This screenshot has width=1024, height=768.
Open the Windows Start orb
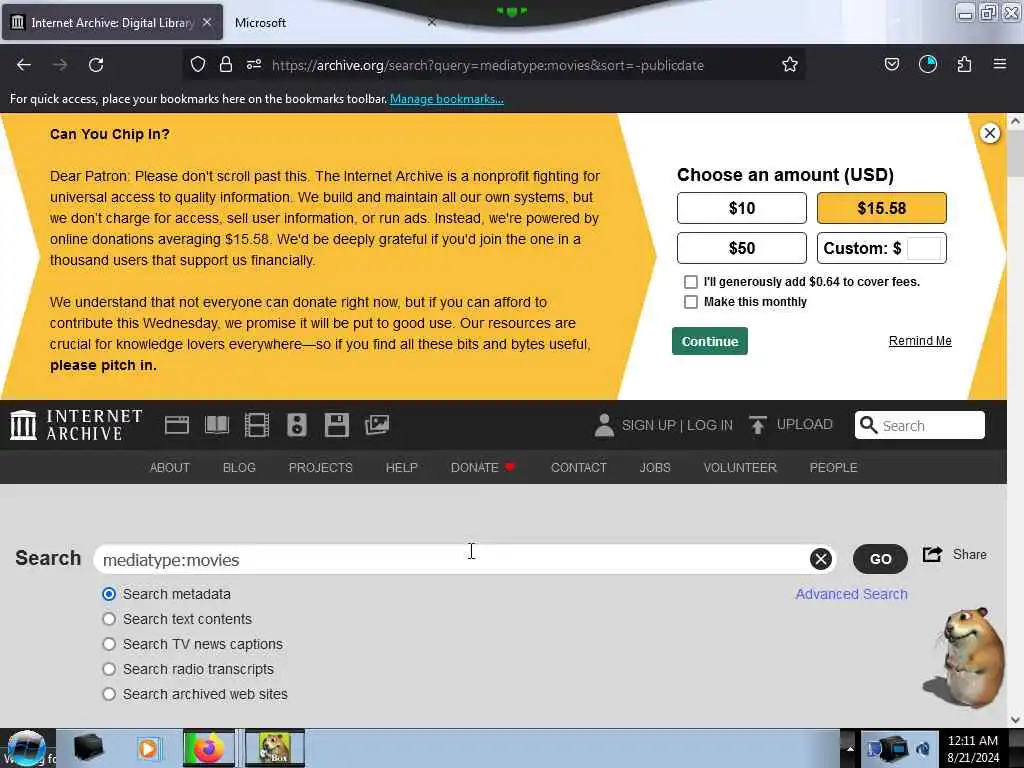click(26, 748)
